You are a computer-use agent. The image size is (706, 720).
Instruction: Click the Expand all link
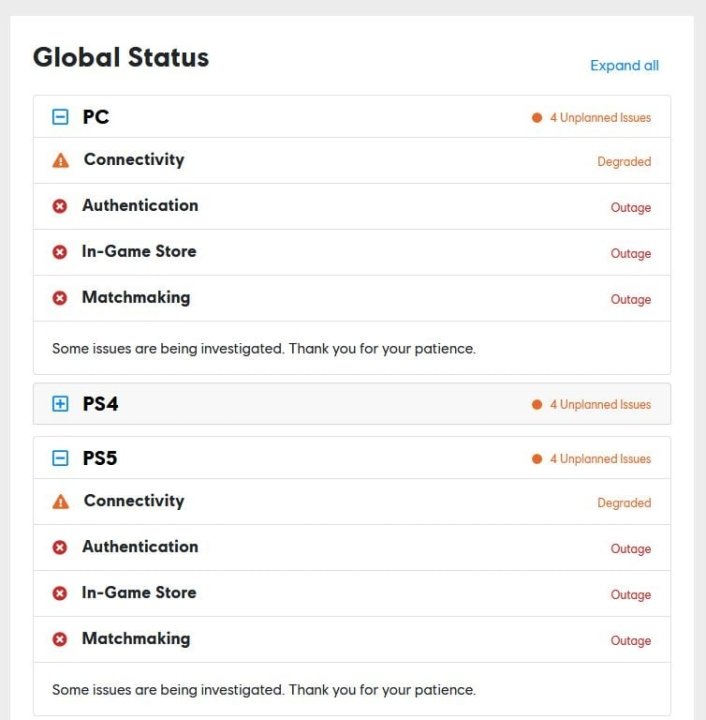click(x=624, y=66)
